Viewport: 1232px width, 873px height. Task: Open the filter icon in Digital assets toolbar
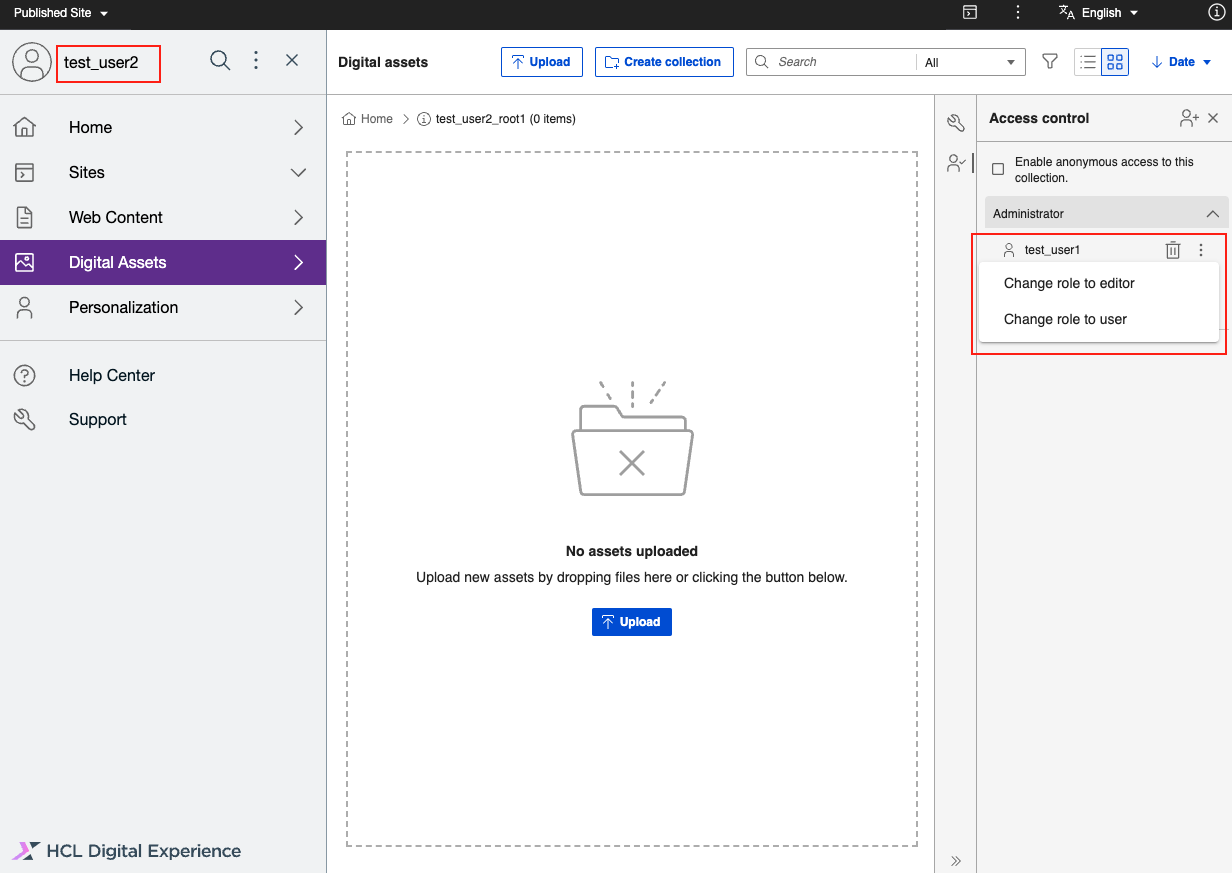point(1049,61)
